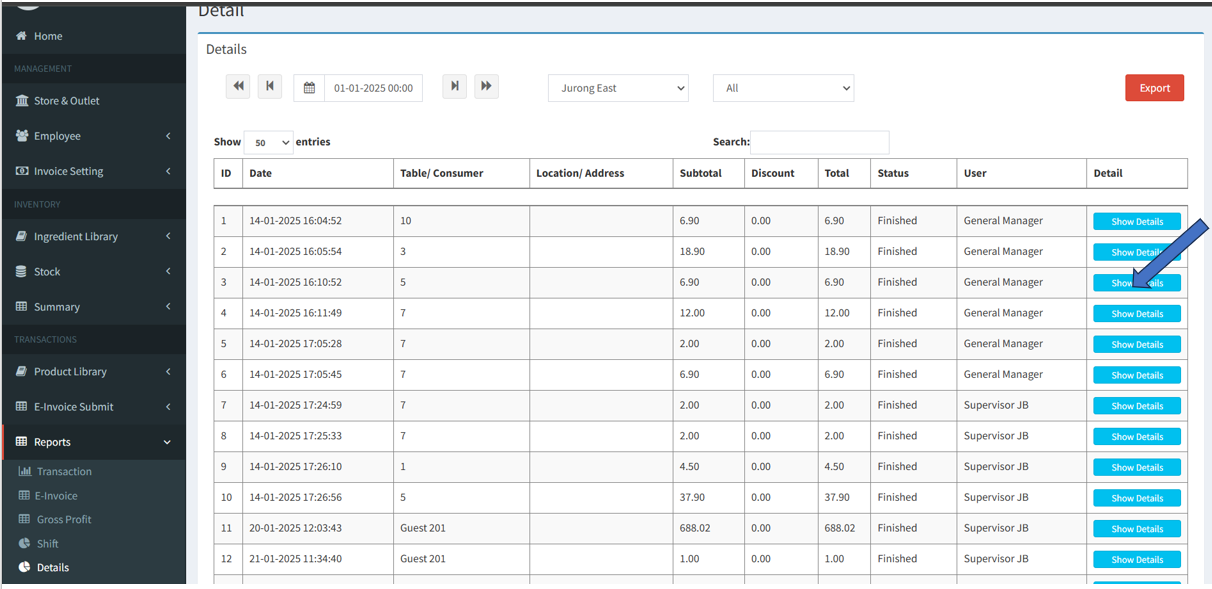The image size is (1212, 589).
Task: Open the Jurong East outlet dropdown
Action: coord(618,88)
